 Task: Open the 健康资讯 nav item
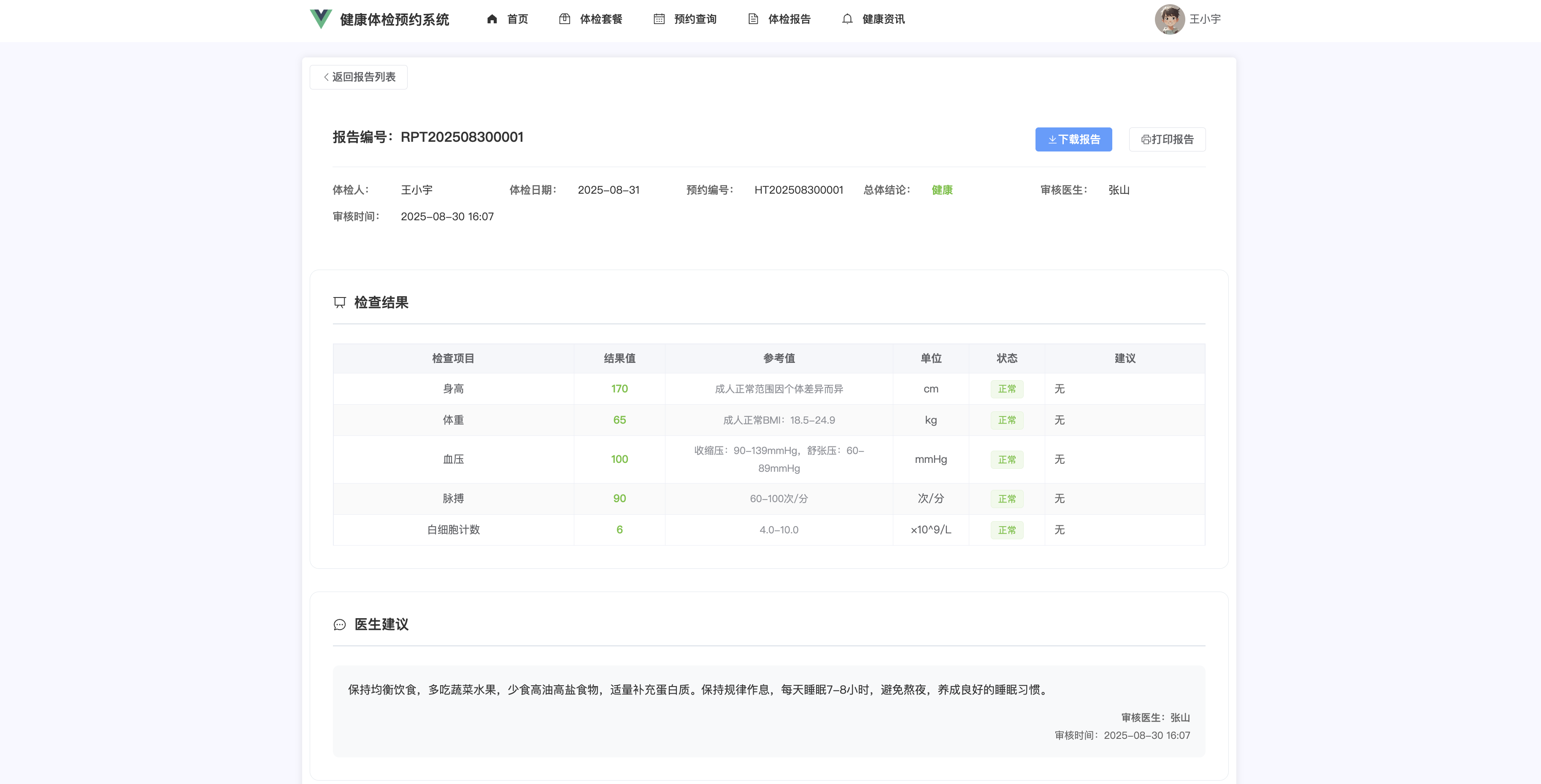(883, 19)
